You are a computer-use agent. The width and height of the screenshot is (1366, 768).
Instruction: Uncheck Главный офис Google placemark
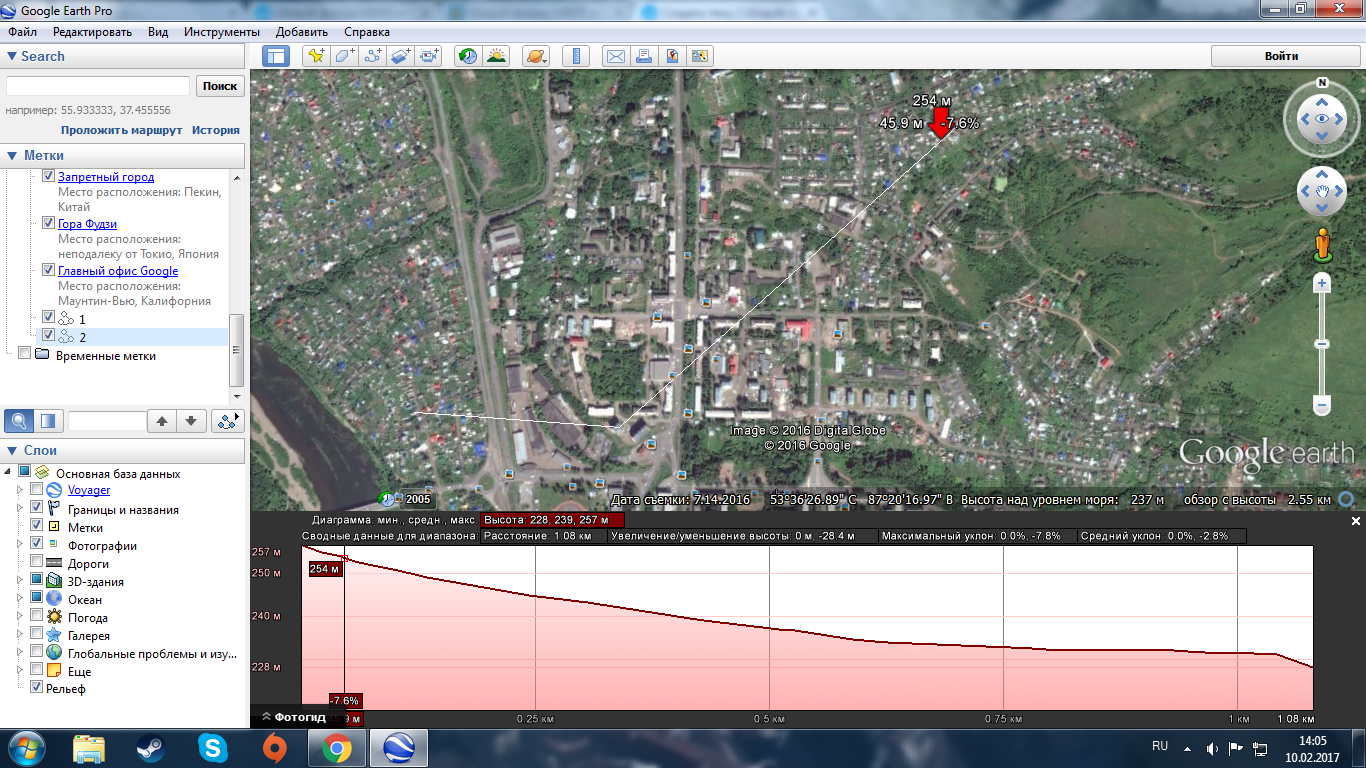pos(48,270)
